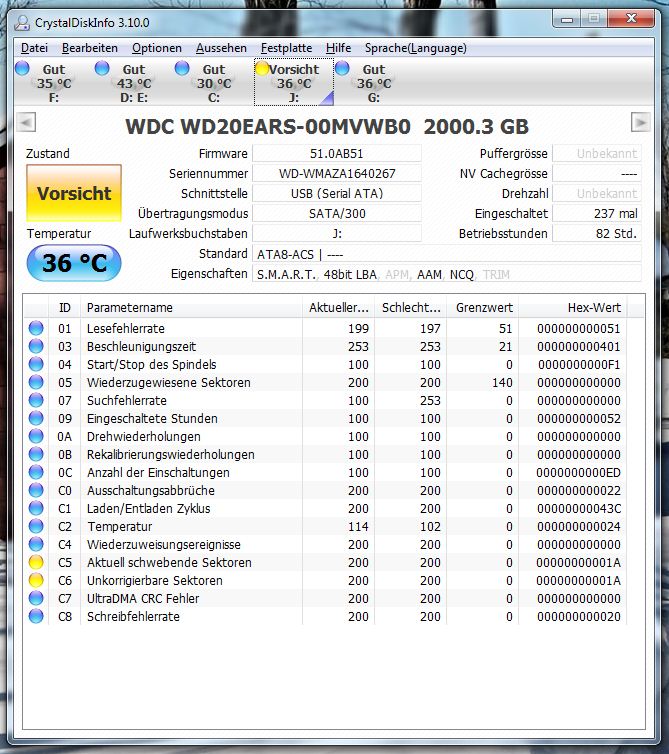This screenshot has width=669, height=754.
Task: Click the Betriebsstunden field 82 Std.
Action: (597, 234)
